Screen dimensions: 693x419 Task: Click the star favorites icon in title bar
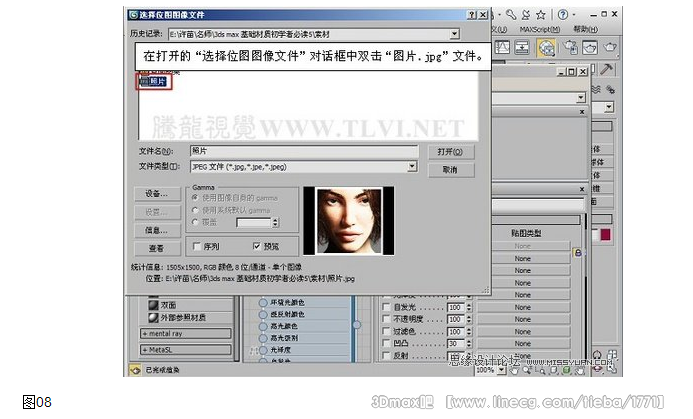tap(541, 15)
